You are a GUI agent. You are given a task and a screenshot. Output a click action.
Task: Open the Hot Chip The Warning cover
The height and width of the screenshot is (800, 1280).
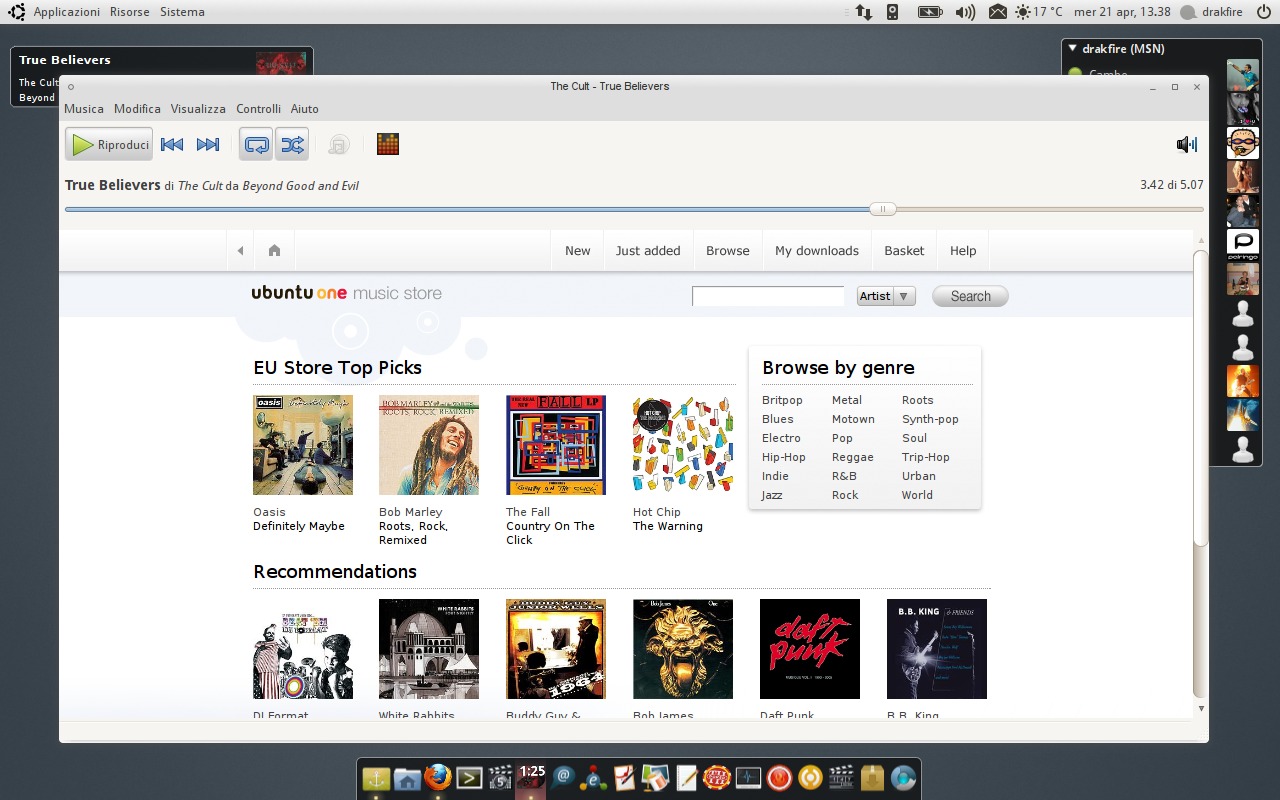point(683,445)
